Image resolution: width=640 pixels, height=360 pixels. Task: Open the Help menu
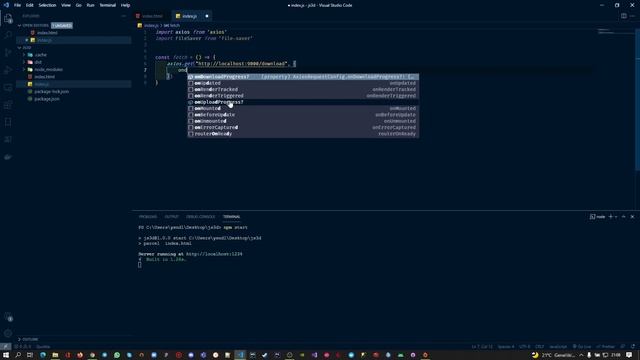click(125, 5)
